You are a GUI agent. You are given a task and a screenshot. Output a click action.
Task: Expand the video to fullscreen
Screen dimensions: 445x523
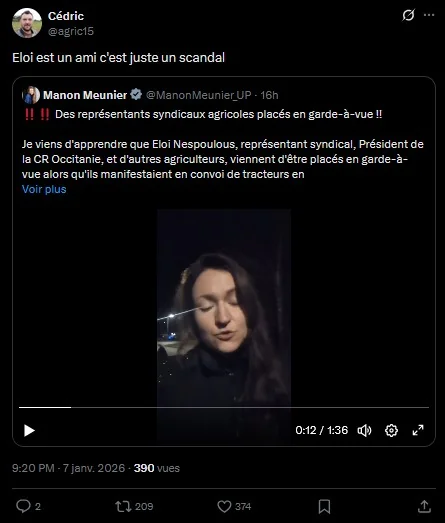418,430
